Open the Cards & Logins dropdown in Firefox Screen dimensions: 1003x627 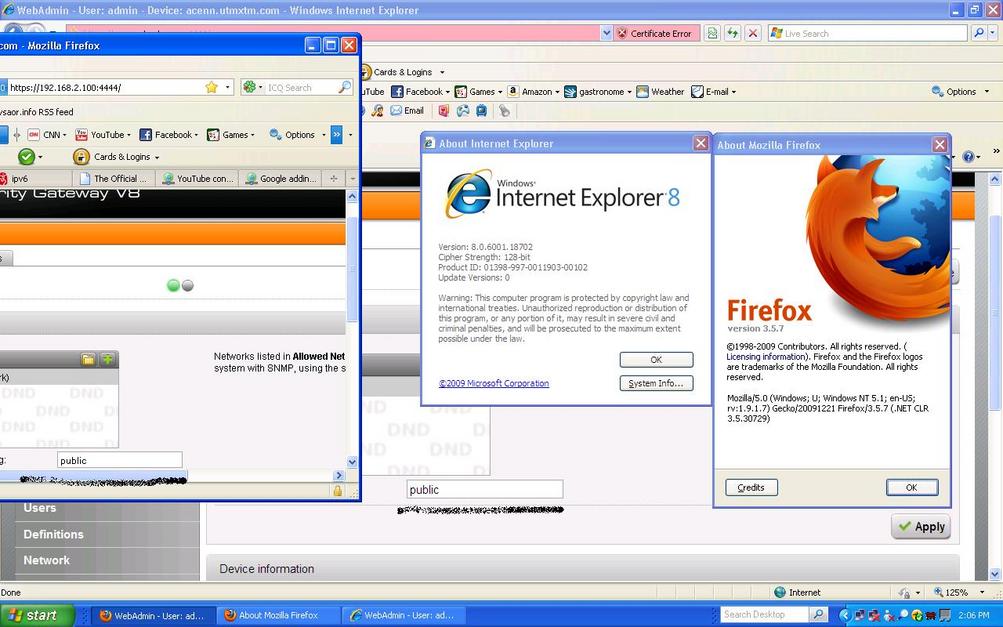115,157
